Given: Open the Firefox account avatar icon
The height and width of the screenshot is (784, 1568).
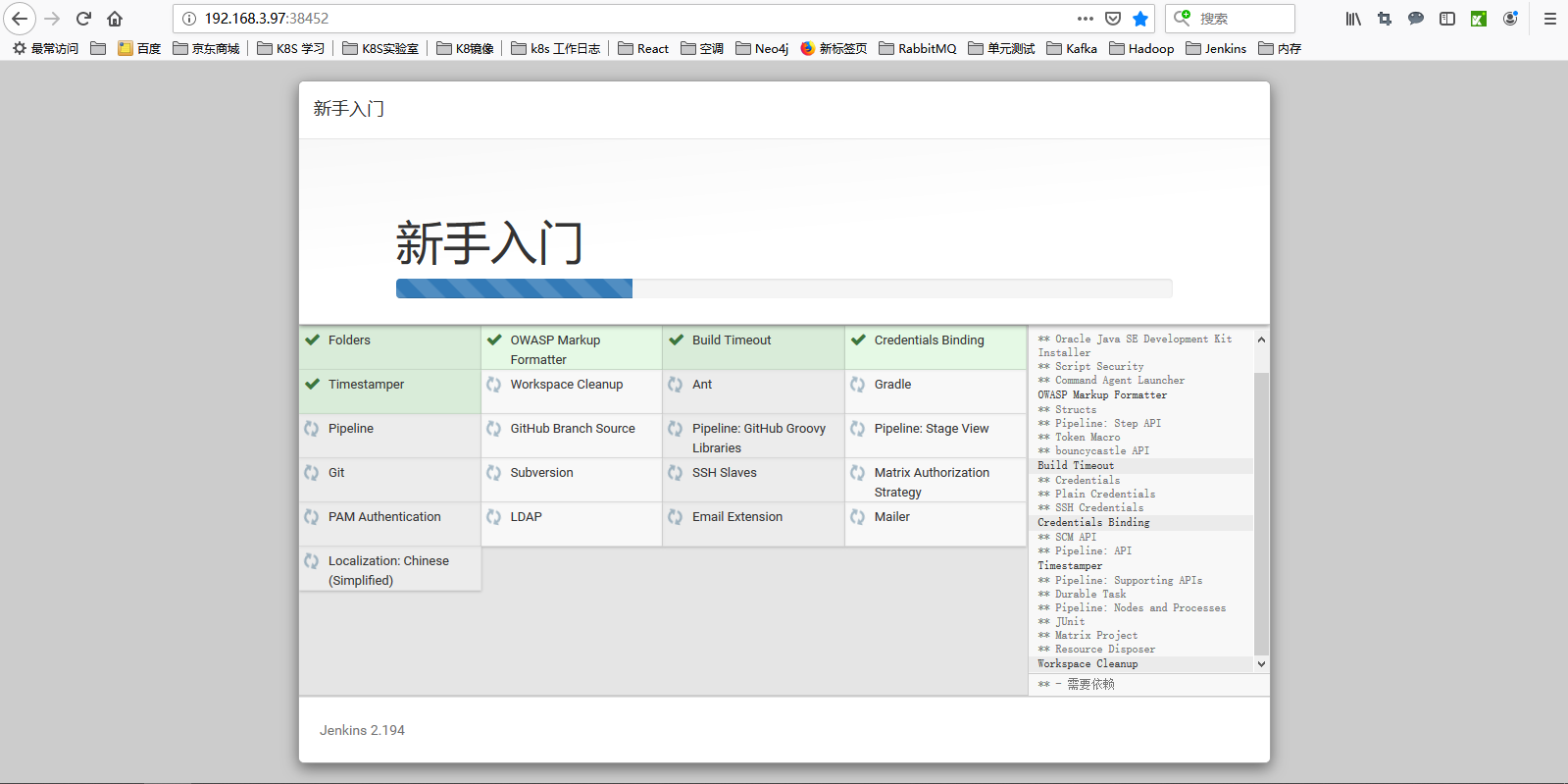Looking at the screenshot, I should tap(1510, 19).
